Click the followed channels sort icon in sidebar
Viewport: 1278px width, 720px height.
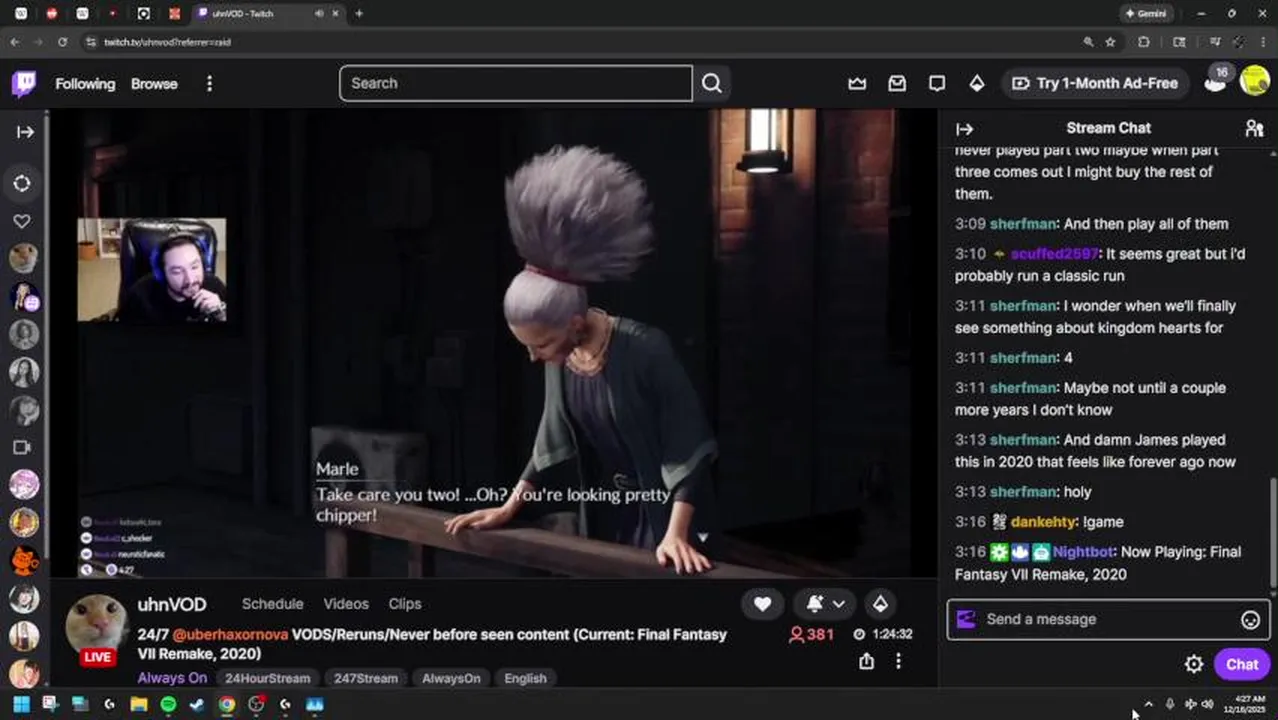22,183
